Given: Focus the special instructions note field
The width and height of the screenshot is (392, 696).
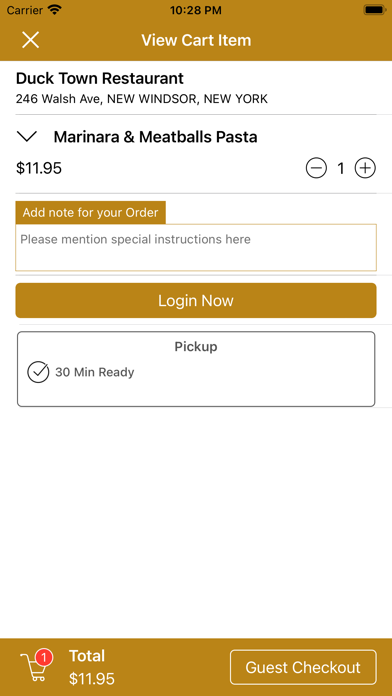Looking at the screenshot, I should pyautogui.click(x=196, y=248).
